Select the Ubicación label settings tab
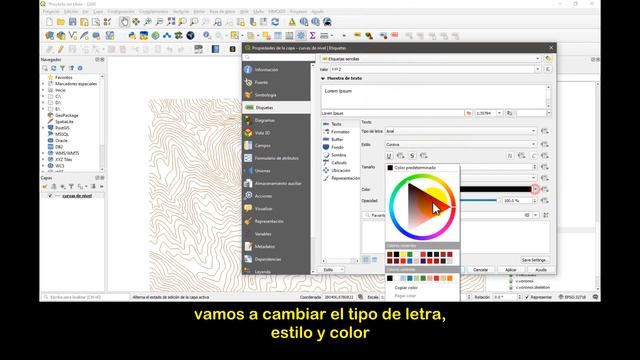The width and height of the screenshot is (640, 360). click(340, 171)
